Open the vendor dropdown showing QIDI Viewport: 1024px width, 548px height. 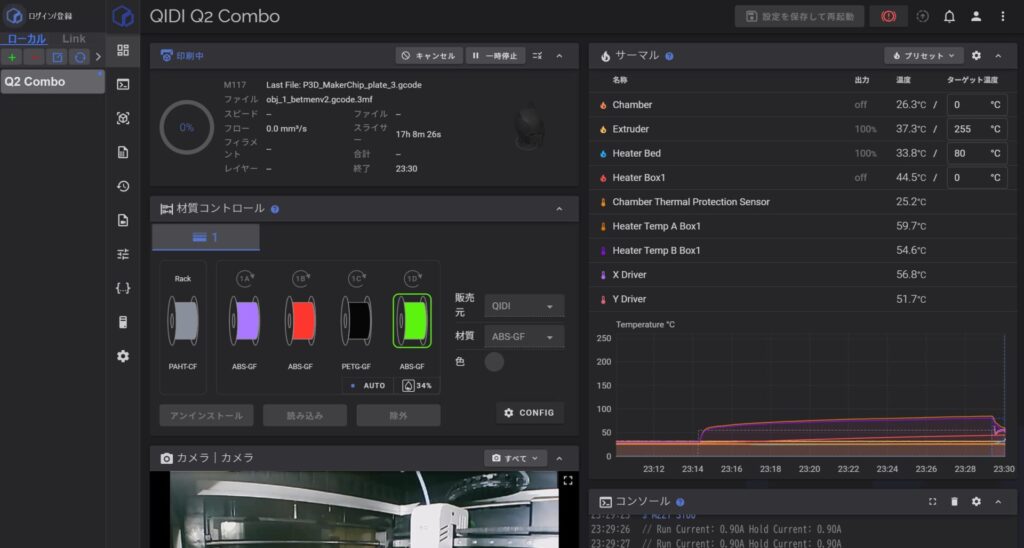point(524,306)
